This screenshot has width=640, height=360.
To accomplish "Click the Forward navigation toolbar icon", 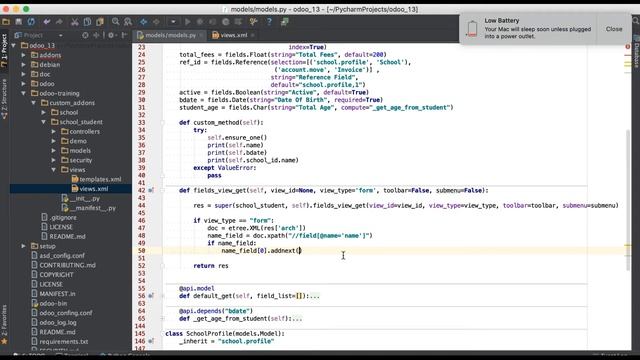I will tap(156, 22).
